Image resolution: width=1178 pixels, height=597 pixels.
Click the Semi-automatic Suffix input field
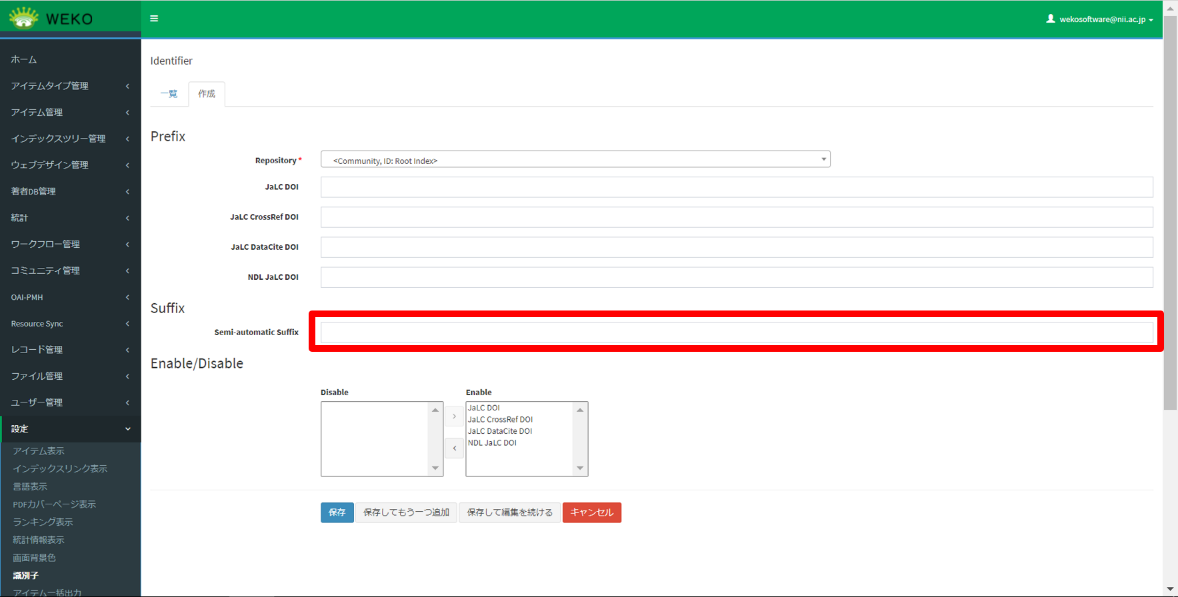736,332
